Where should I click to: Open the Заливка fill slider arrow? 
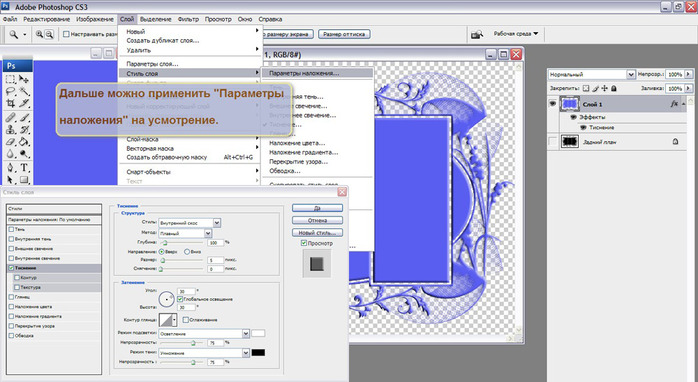tap(689, 88)
